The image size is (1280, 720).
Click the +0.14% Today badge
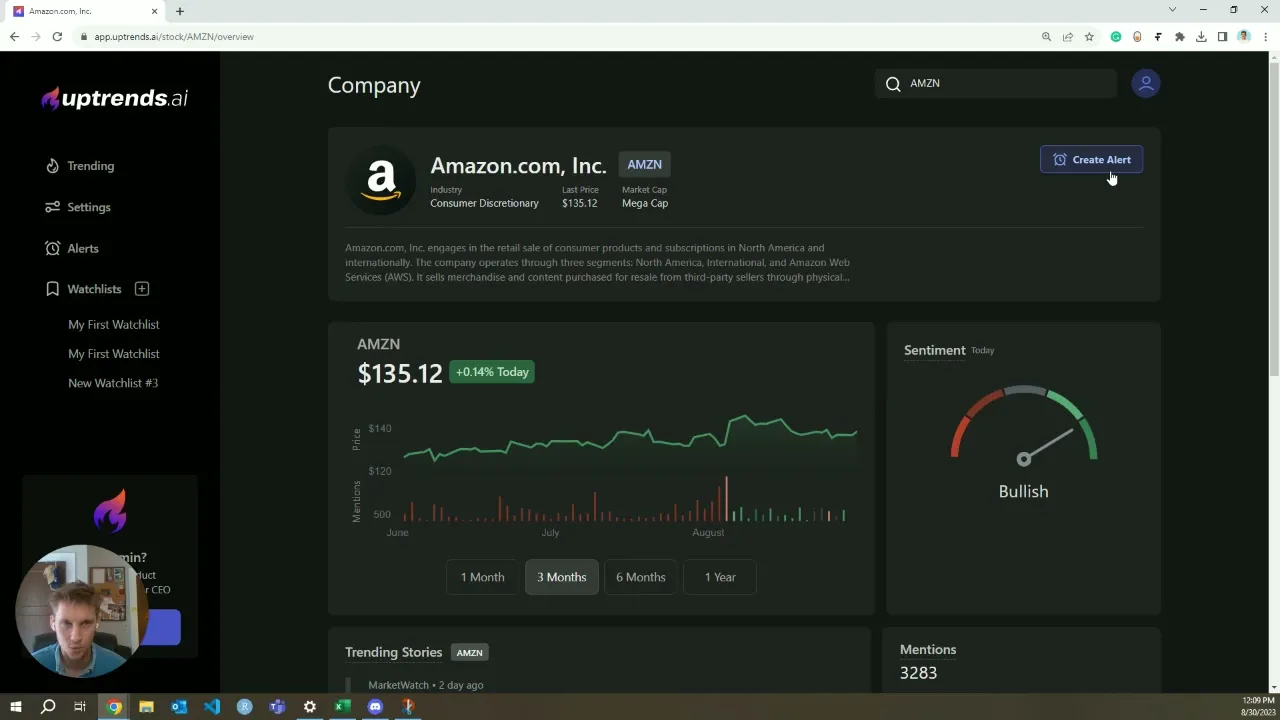(x=492, y=372)
